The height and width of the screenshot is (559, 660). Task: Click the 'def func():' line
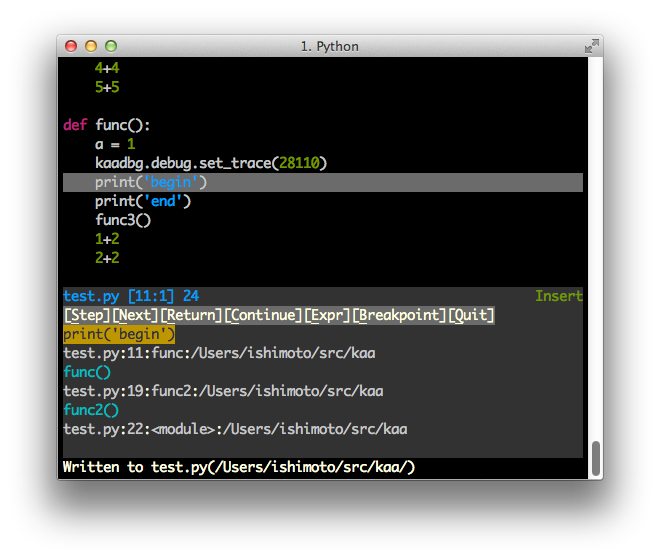point(106,125)
